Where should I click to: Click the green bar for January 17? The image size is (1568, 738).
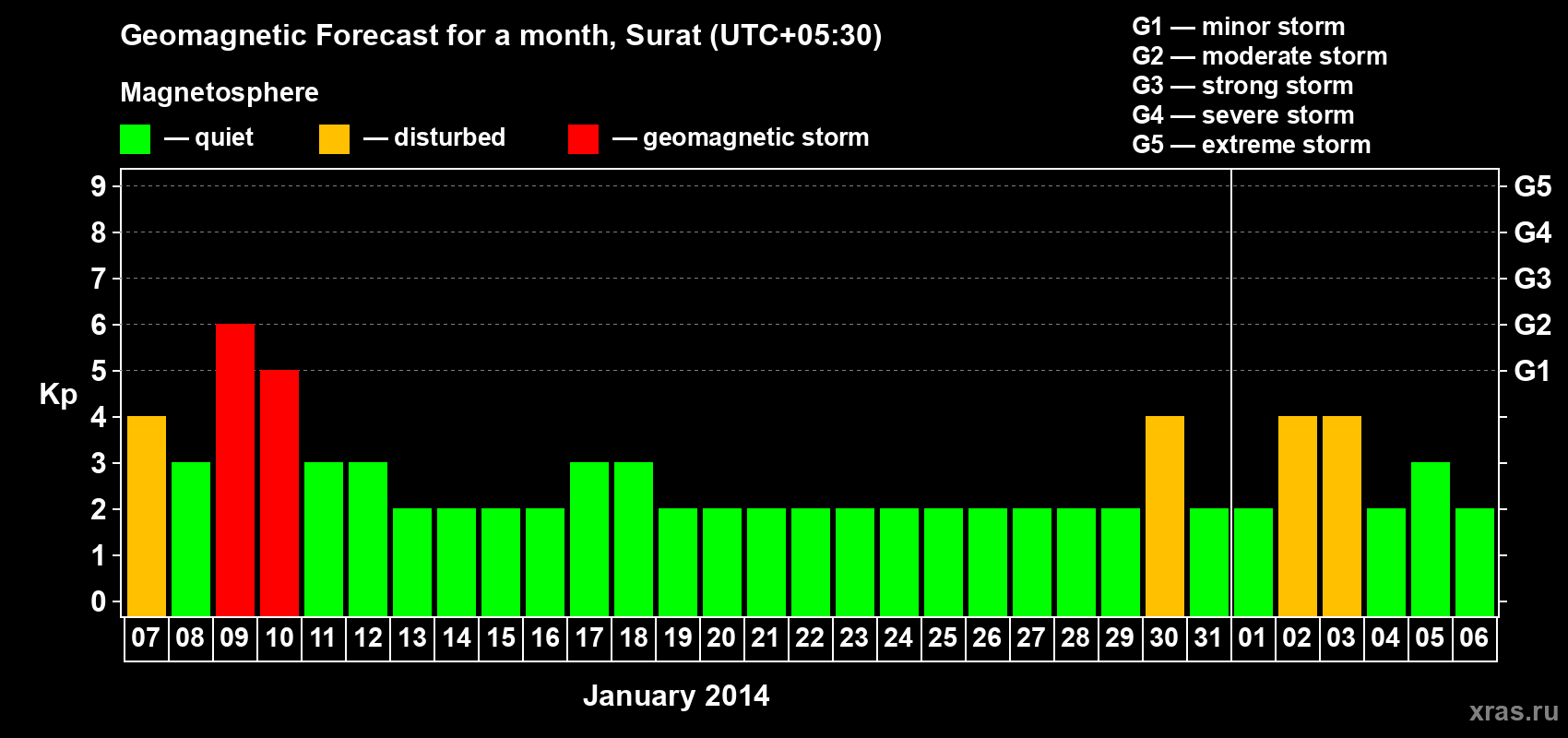(589, 539)
